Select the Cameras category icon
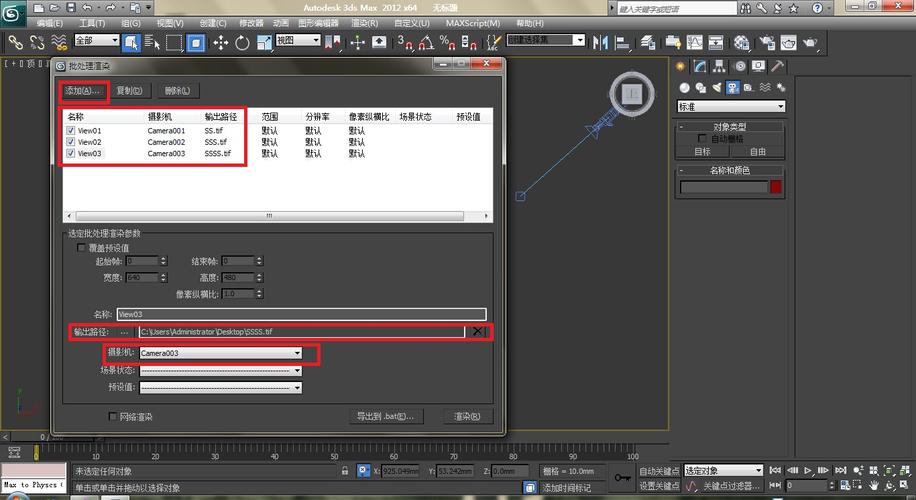Screen dimensions: 916x500 pos(732,87)
